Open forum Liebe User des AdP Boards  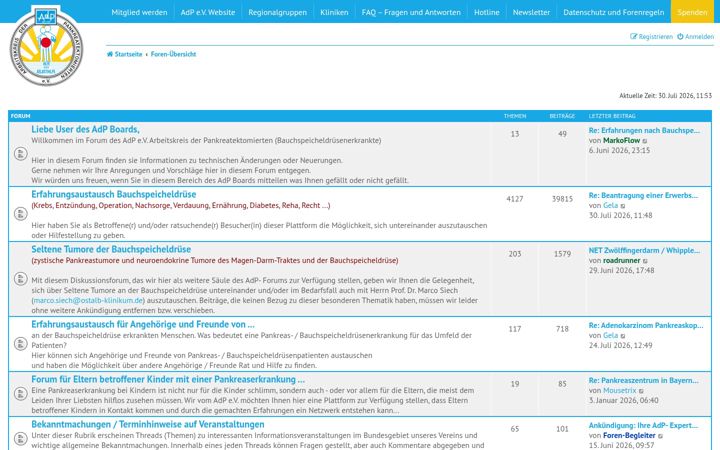click(x=85, y=129)
